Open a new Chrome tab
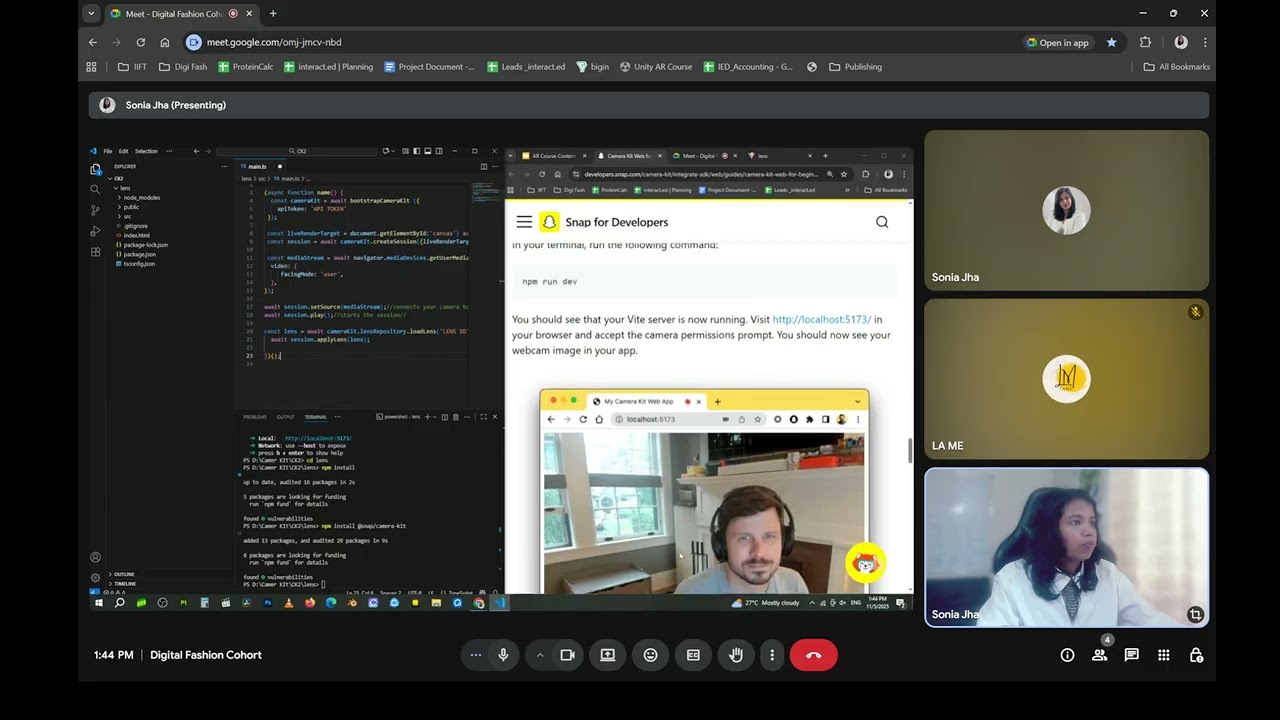This screenshot has width=1280, height=720. 273,13
